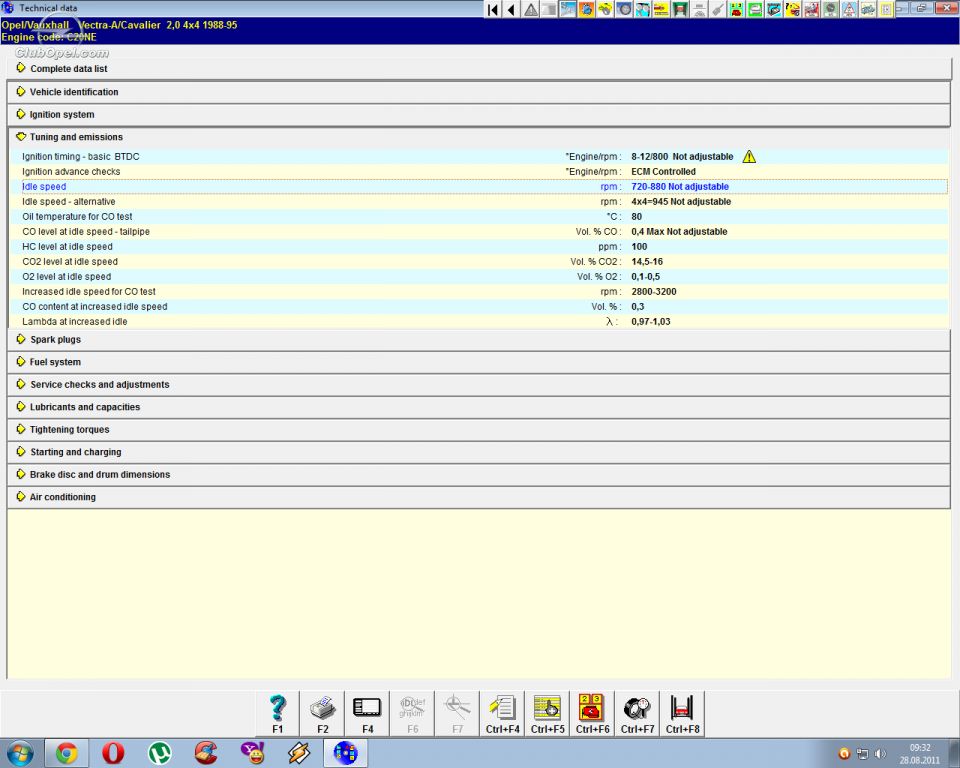Viewport: 960px width, 768px height.
Task: Jump to first page with top toolbar arrow
Action: (x=493, y=9)
